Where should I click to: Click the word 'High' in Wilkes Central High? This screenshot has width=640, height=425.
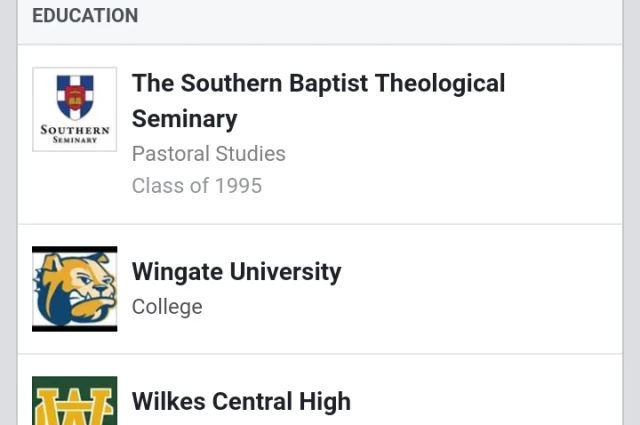tap(325, 402)
